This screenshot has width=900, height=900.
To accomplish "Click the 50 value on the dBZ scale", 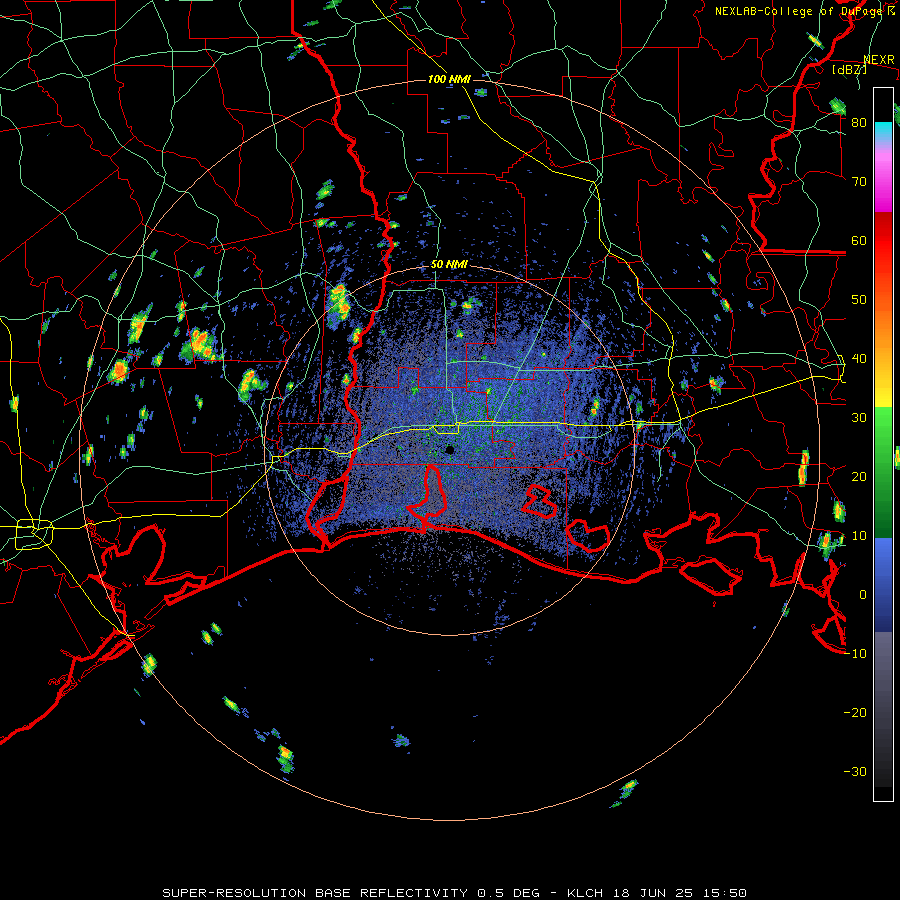I will point(859,300).
